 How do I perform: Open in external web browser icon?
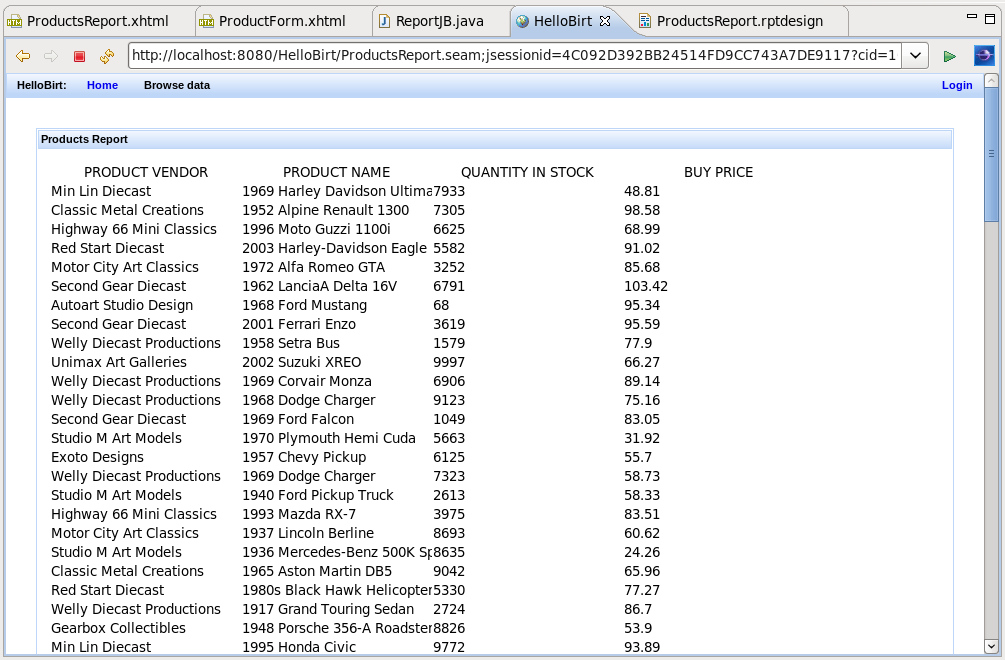[x=984, y=56]
